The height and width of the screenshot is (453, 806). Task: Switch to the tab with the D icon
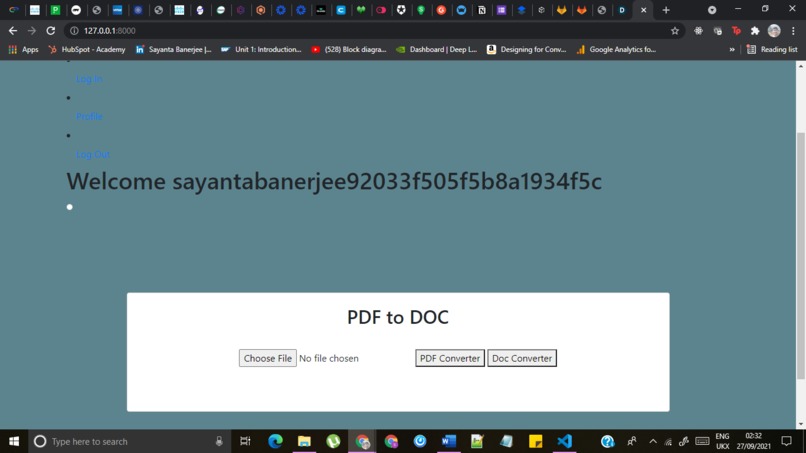(622, 10)
